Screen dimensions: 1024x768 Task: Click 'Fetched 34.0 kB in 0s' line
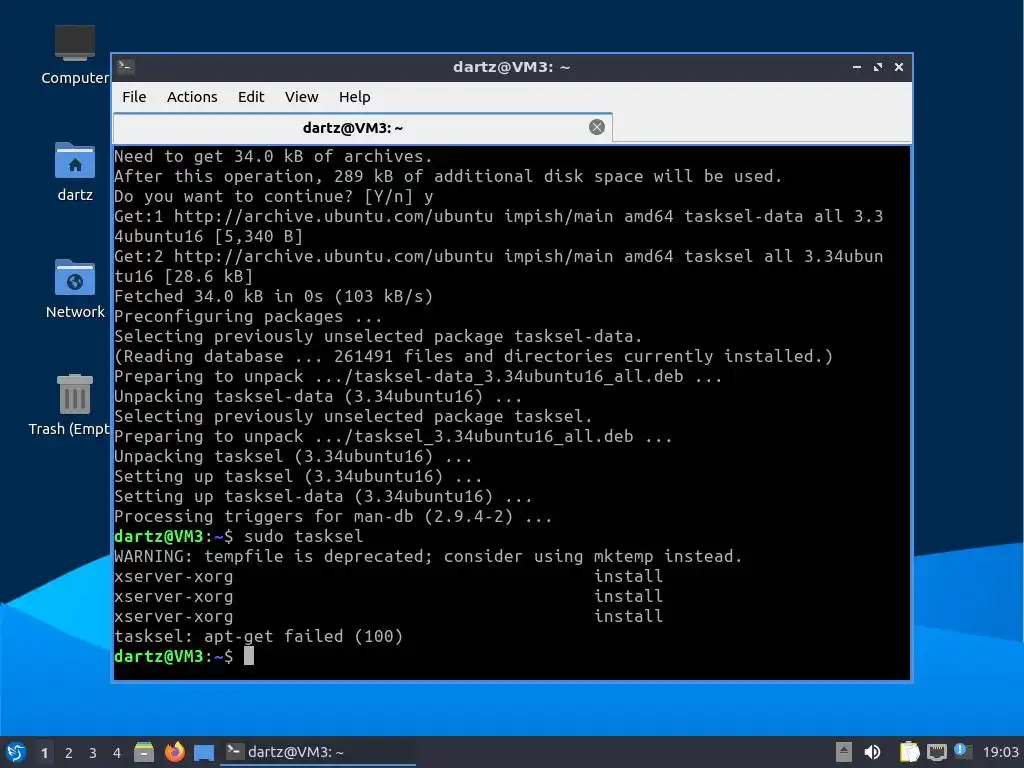coord(274,296)
